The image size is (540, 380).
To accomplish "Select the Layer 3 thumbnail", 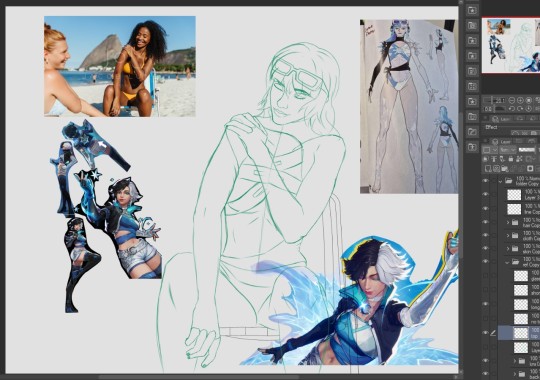I will tap(514, 195).
